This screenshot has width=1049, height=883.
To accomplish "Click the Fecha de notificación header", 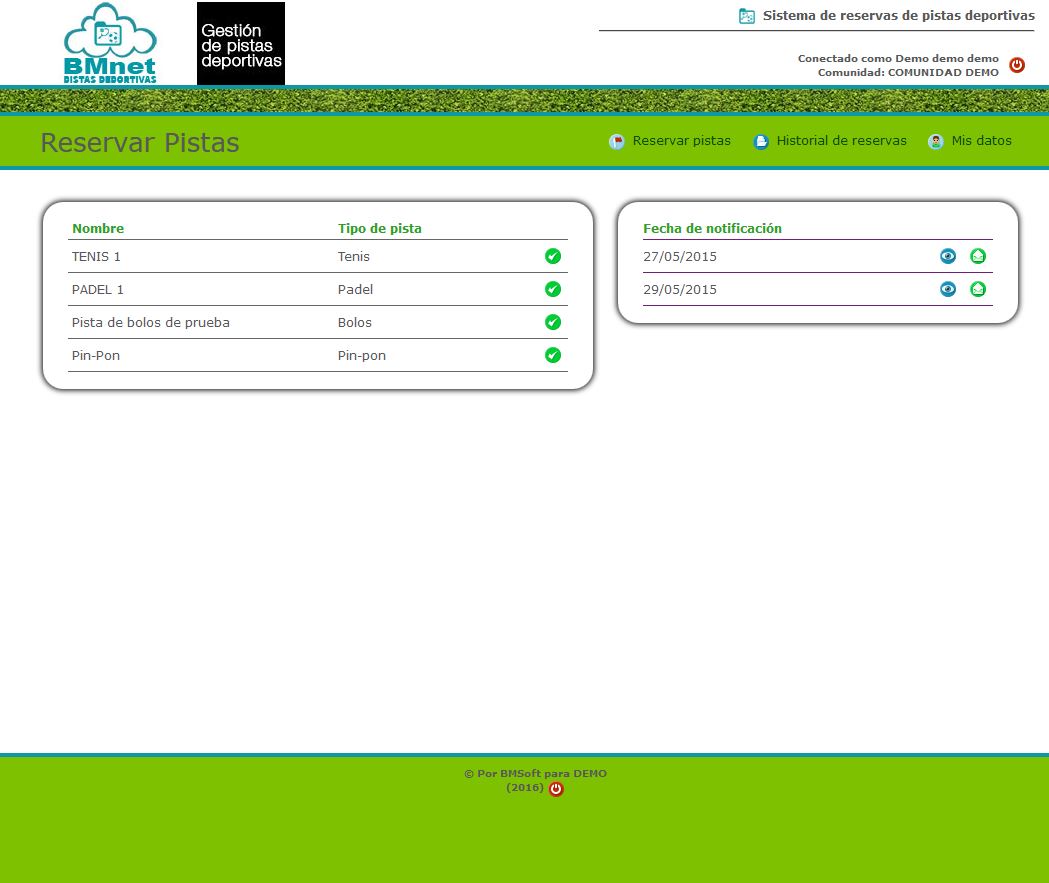I will click(x=712, y=228).
